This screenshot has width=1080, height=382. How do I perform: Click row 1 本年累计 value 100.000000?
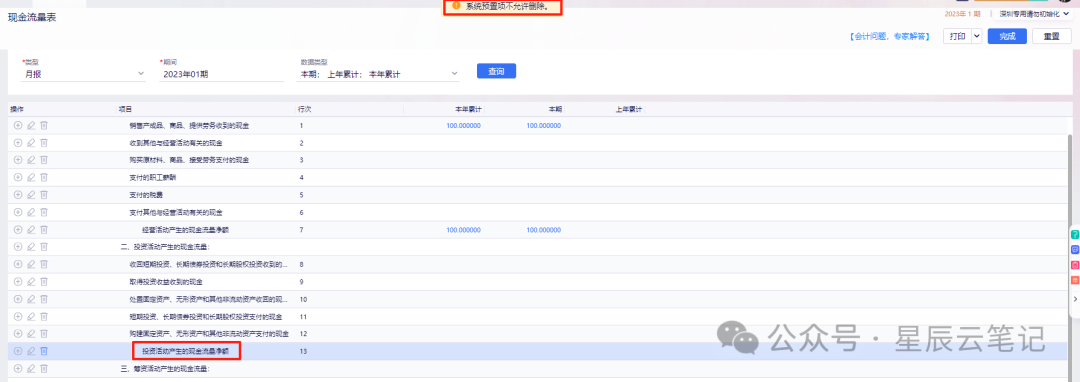[464, 125]
